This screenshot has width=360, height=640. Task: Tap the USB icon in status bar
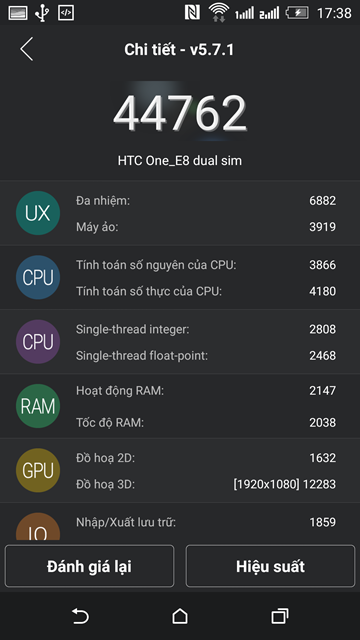coord(41,13)
